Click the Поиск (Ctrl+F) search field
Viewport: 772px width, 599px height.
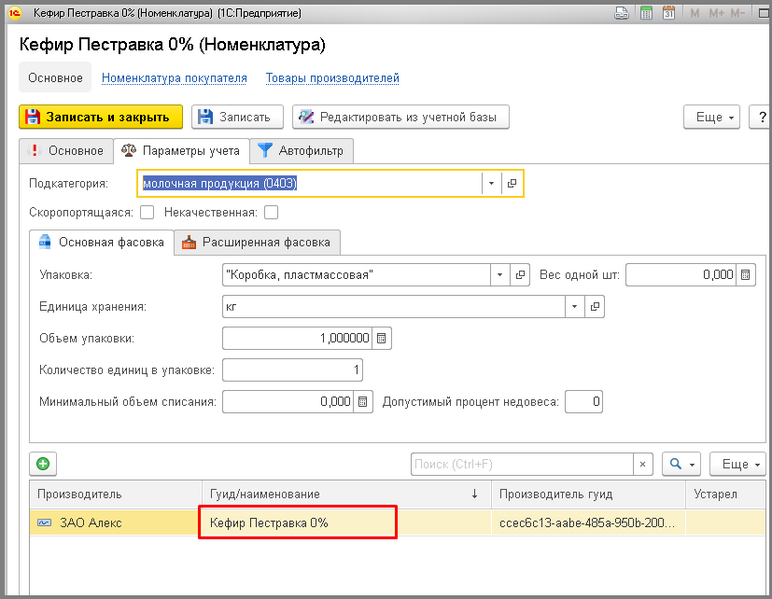tap(522, 464)
